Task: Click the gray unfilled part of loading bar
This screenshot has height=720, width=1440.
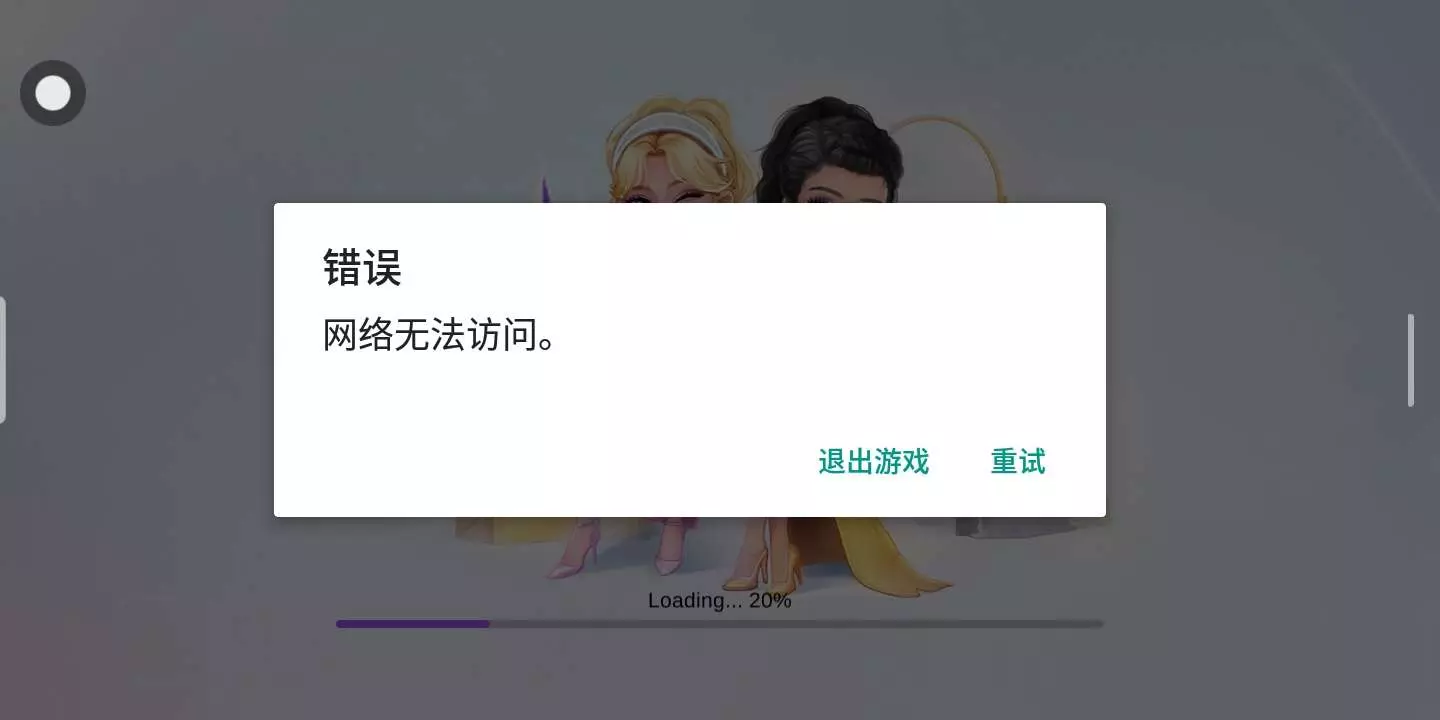Action: click(797, 624)
